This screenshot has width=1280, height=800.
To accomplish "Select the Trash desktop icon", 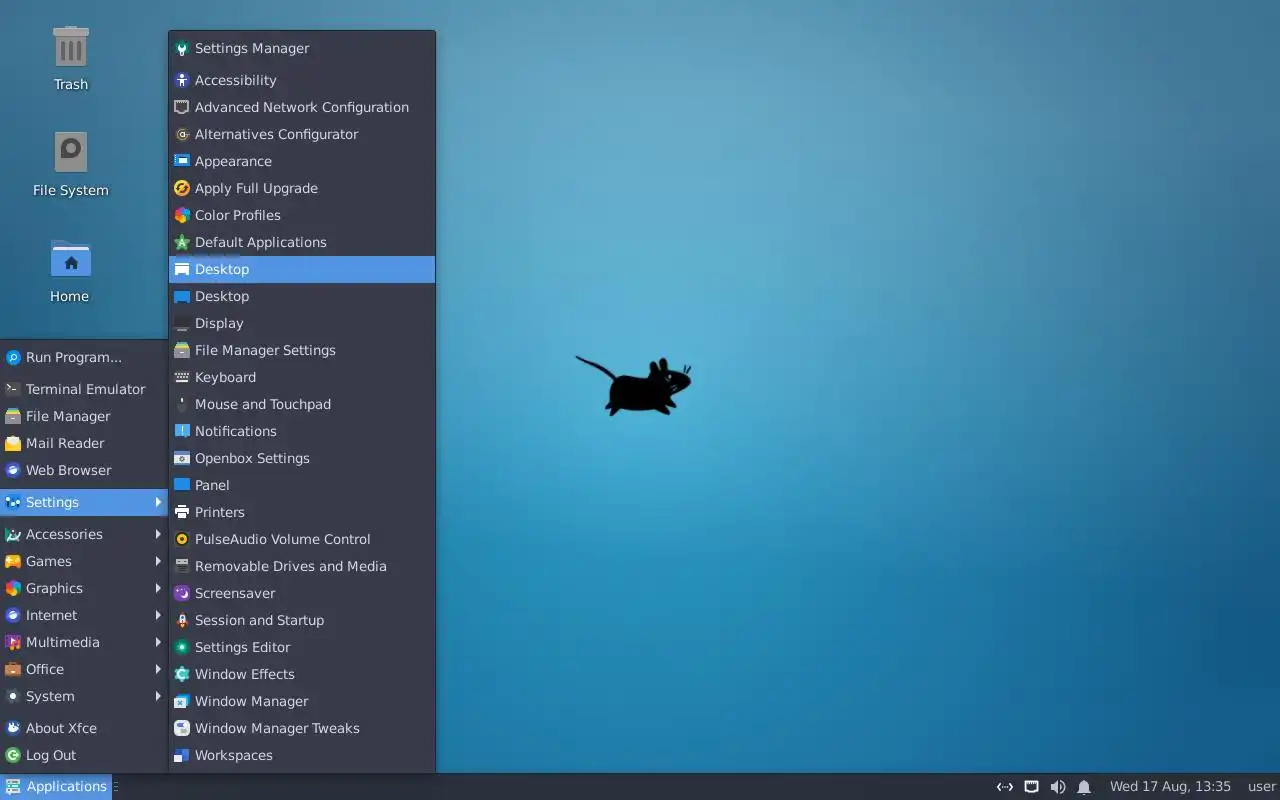I will coord(70,59).
